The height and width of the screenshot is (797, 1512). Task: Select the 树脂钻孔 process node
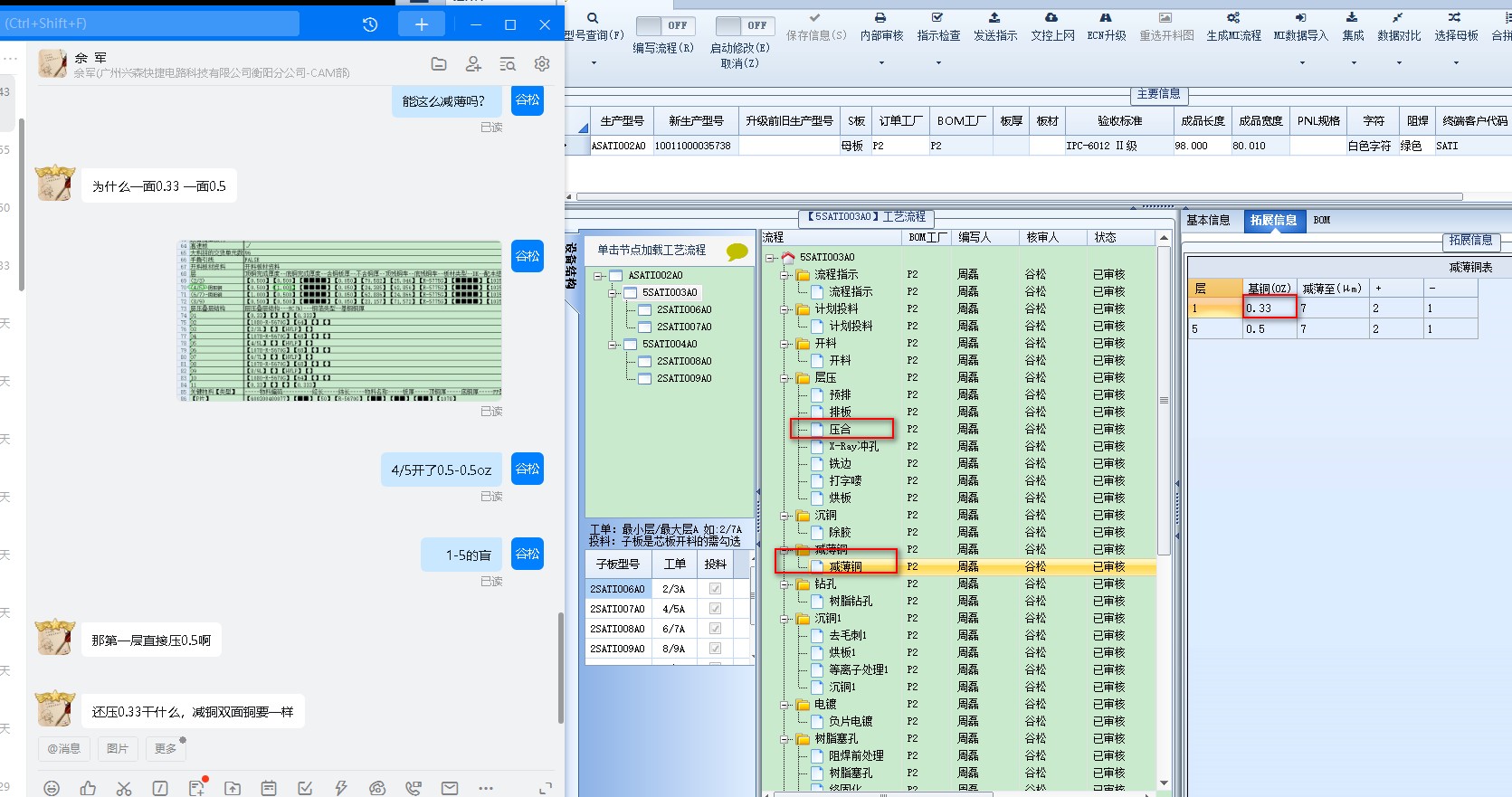point(851,602)
